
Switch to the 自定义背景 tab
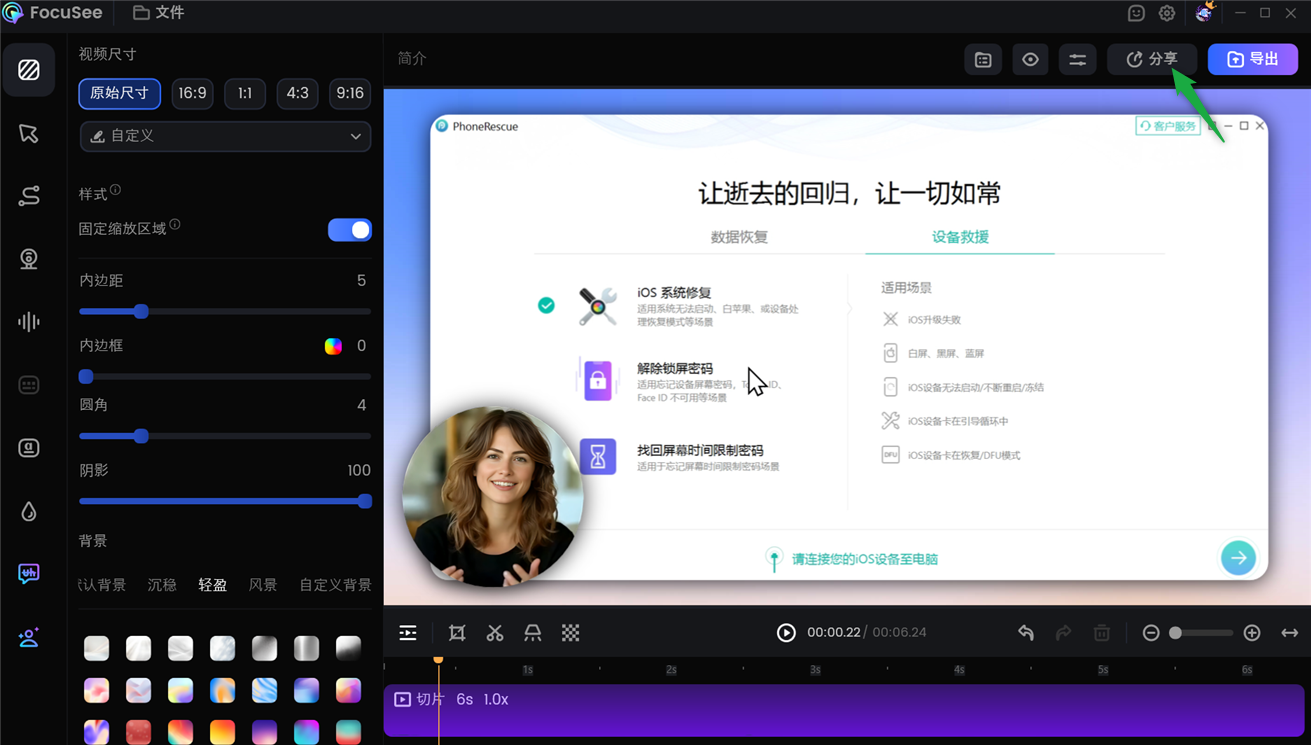click(336, 585)
